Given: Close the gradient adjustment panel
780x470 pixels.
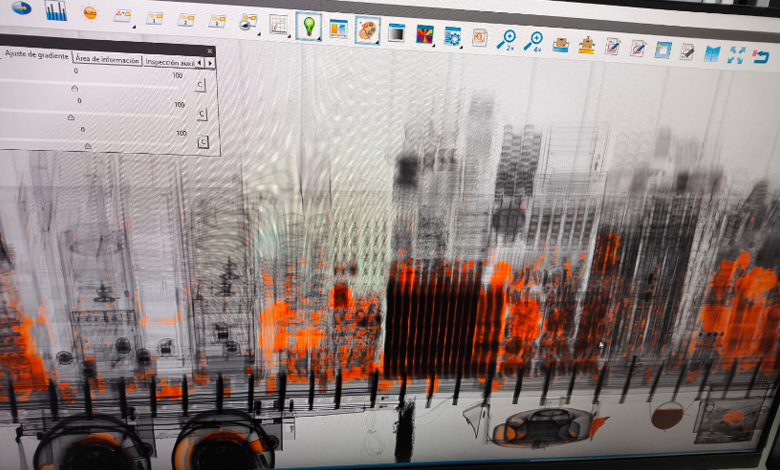Looking at the screenshot, I should 209,51.
